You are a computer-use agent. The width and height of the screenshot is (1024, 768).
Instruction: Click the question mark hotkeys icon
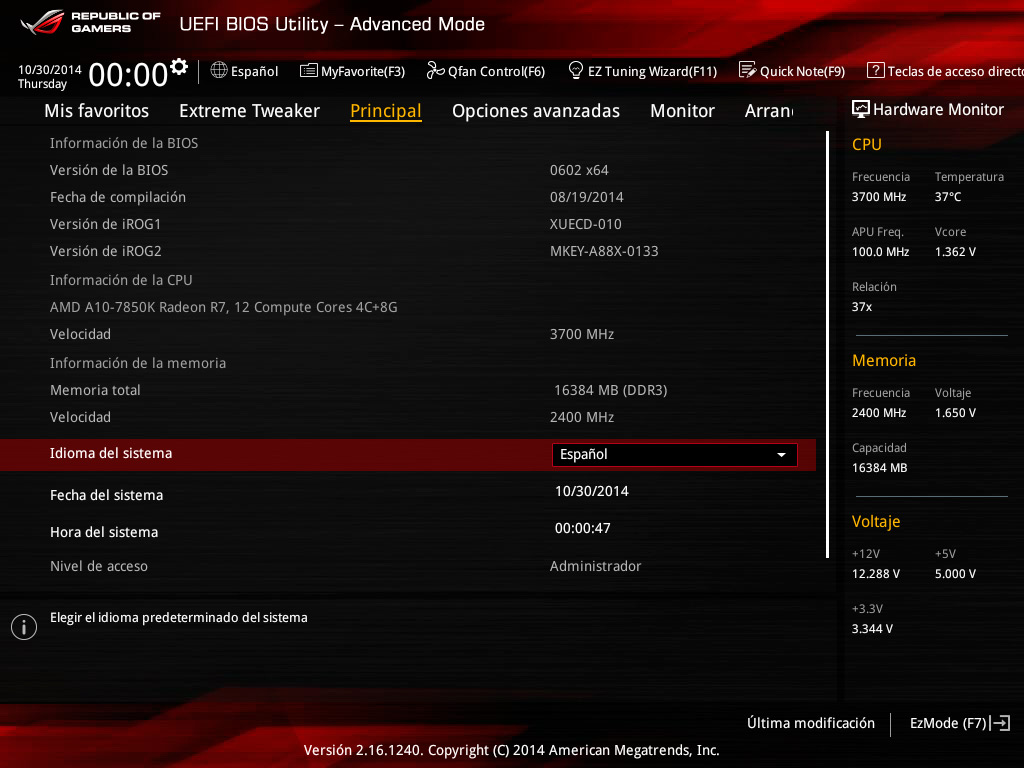click(x=875, y=71)
